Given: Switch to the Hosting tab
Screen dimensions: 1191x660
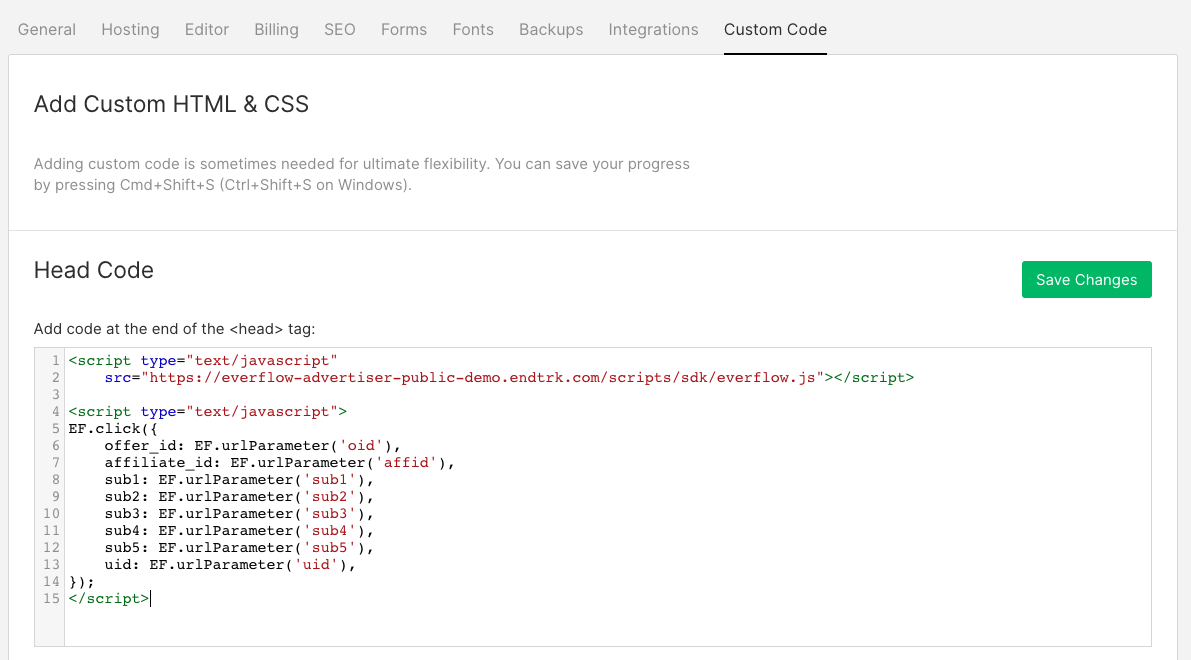Looking at the screenshot, I should 130,30.
